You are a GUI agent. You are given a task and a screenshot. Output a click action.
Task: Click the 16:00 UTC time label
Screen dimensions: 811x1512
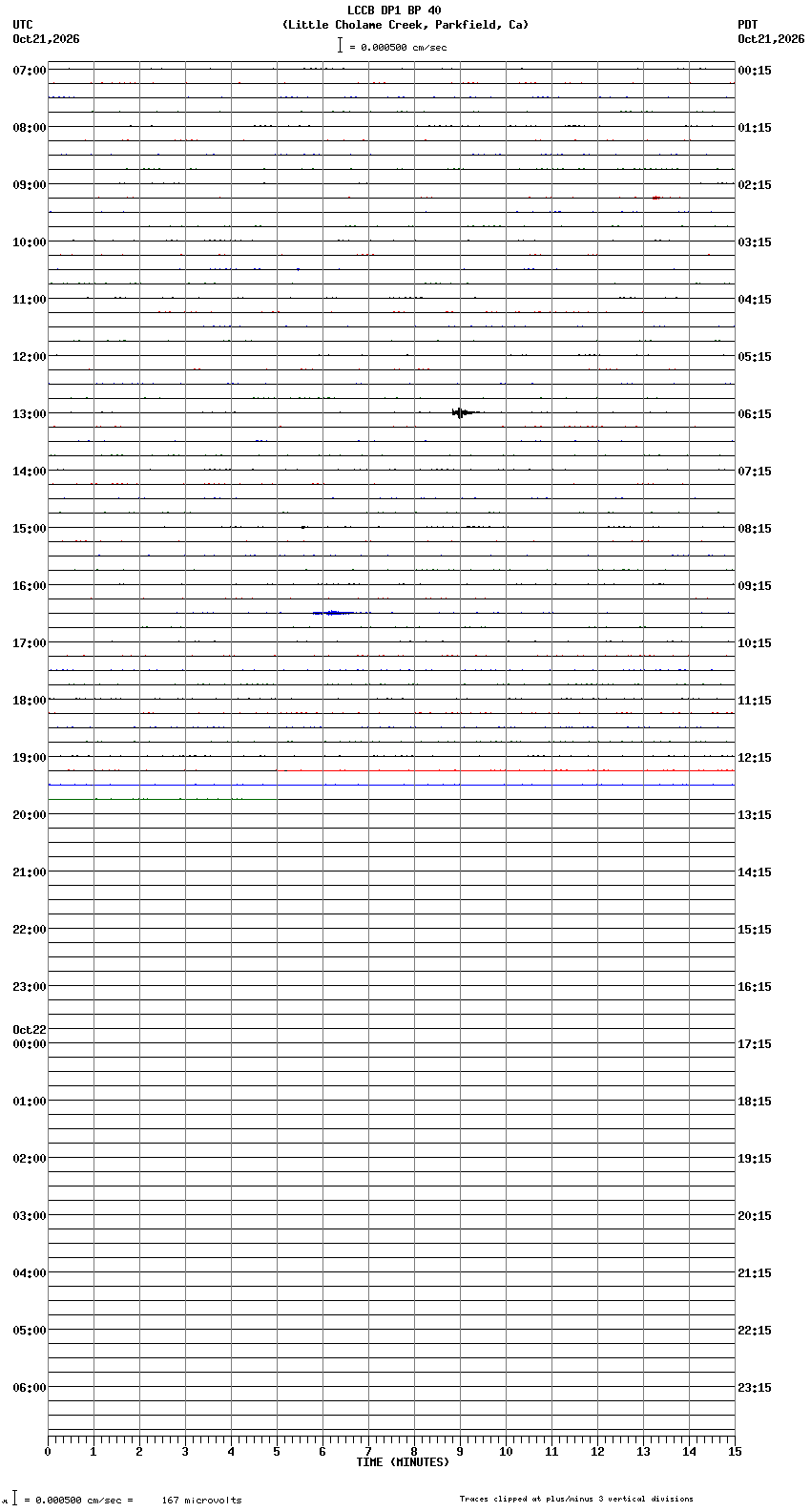click(30, 586)
